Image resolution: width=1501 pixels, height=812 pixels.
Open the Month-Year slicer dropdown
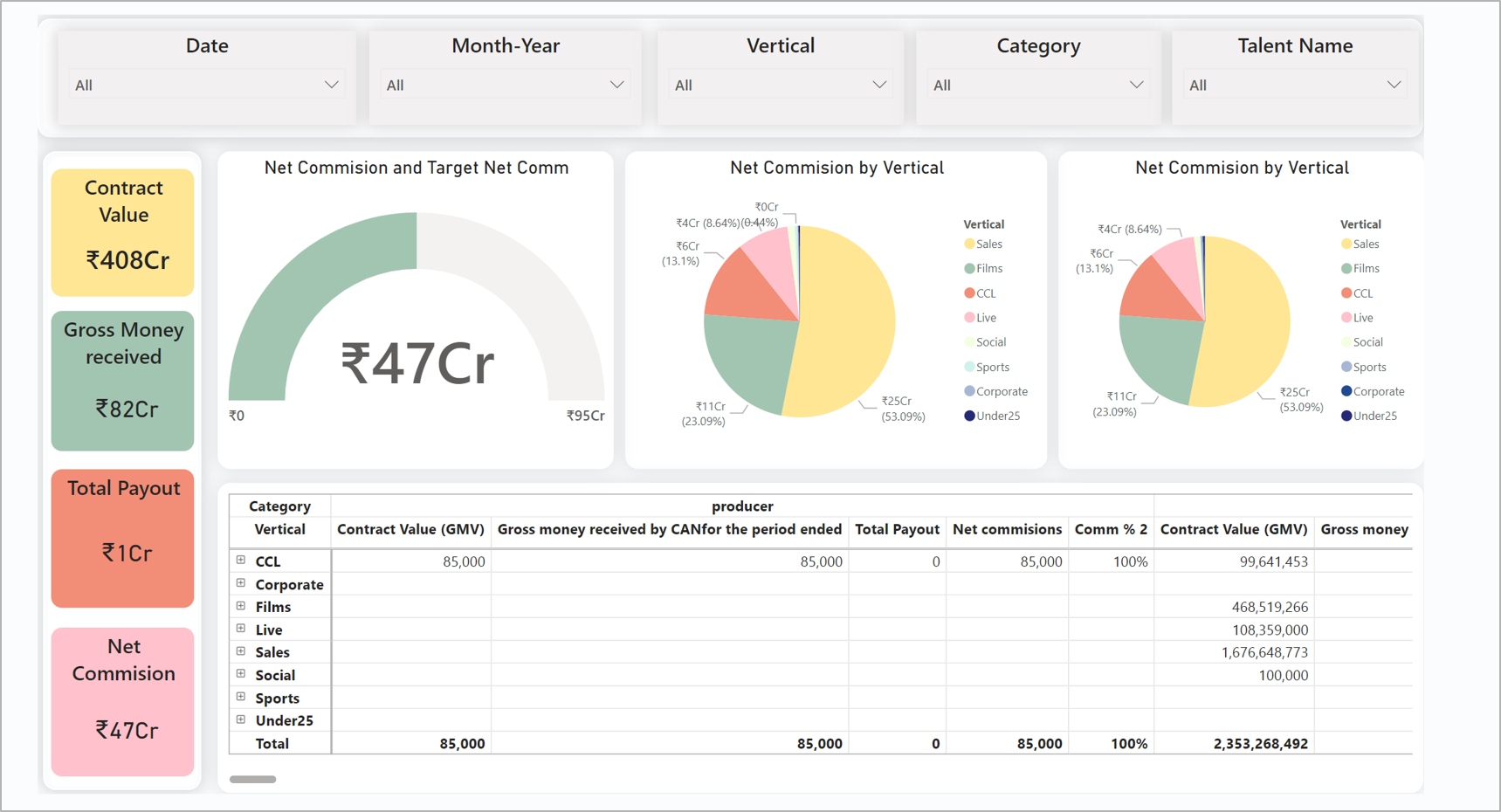[616, 85]
